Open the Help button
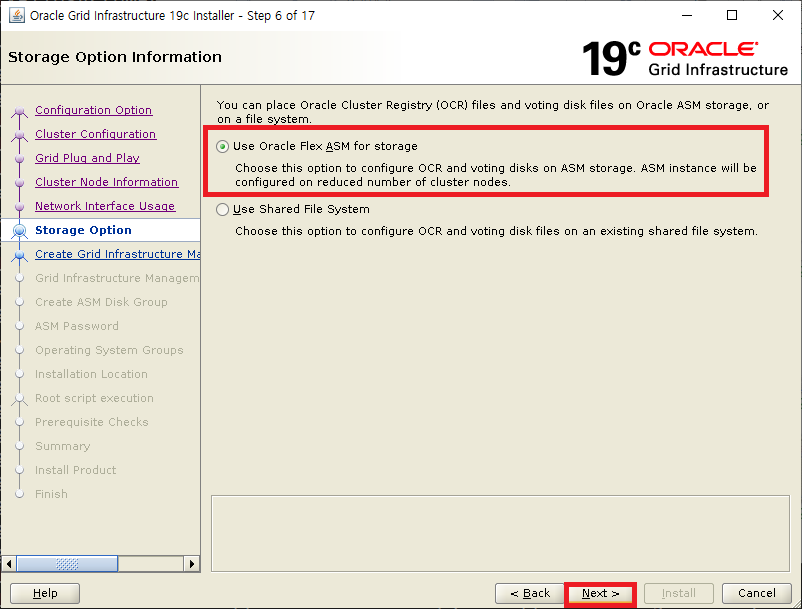802x609 pixels. (x=45, y=593)
